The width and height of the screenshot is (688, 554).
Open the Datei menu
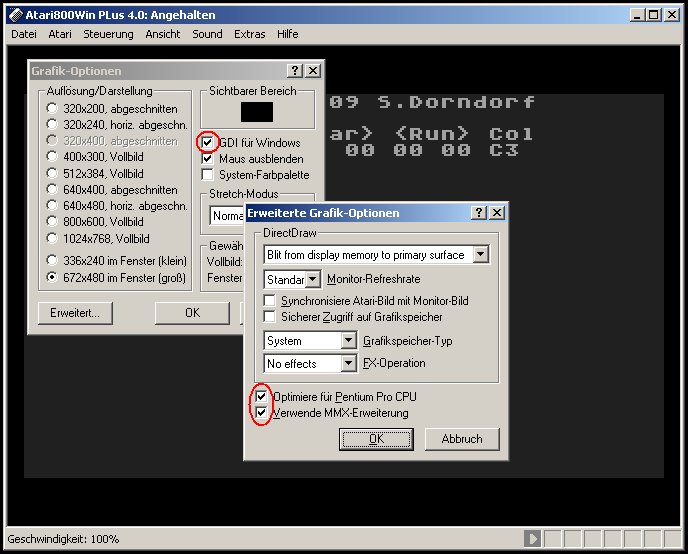click(24, 34)
